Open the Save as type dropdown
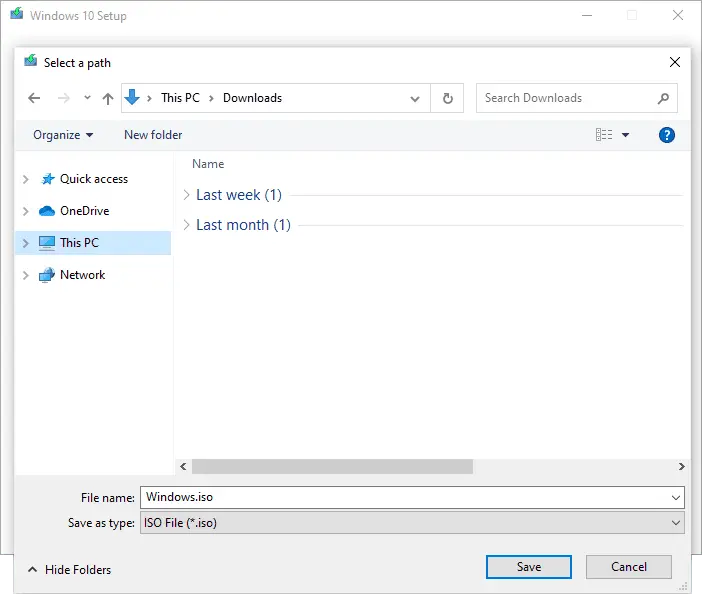Viewport: 702px width, 594px height. click(412, 523)
